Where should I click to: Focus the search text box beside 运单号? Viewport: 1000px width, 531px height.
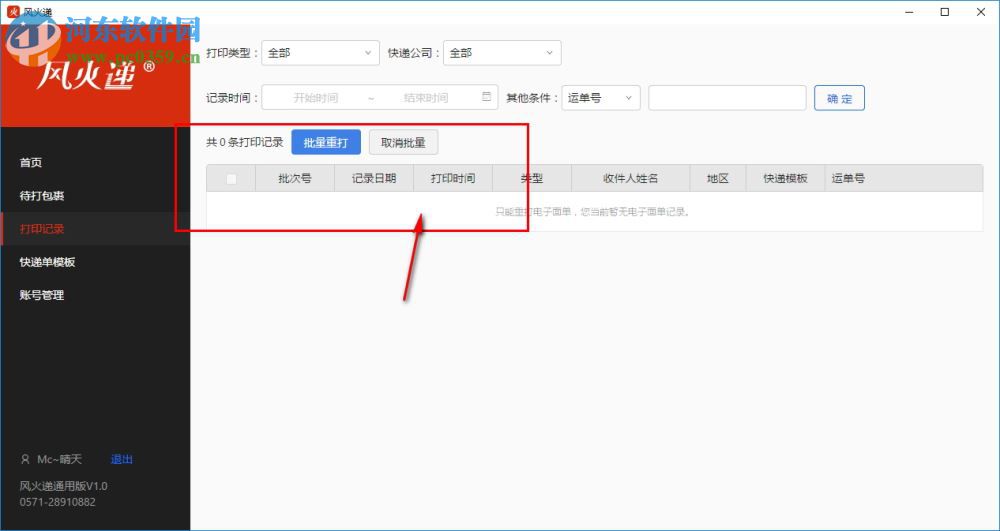point(727,98)
